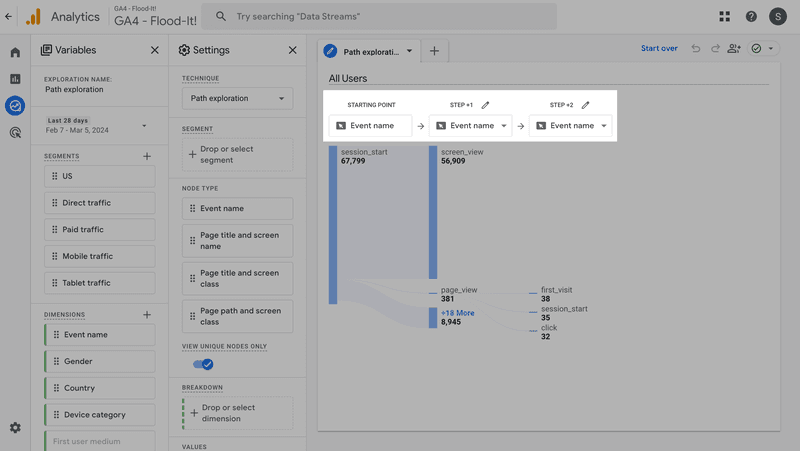Open Admin gear icon in the sidebar

point(15,428)
